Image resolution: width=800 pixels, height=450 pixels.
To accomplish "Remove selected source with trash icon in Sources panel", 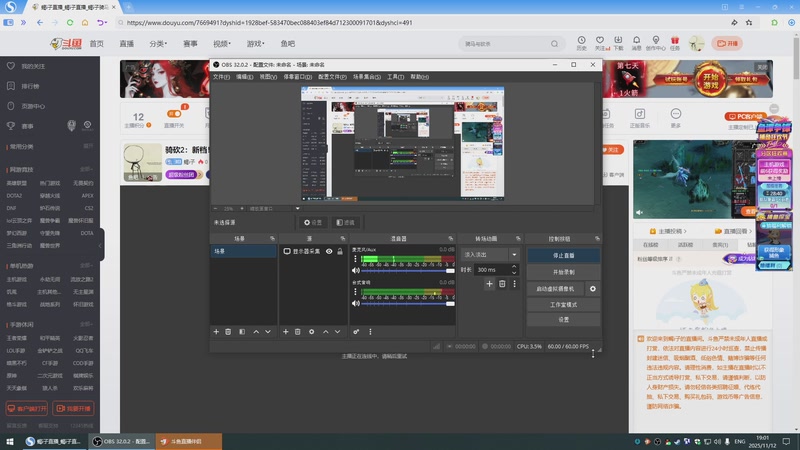I will [x=297, y=332].
